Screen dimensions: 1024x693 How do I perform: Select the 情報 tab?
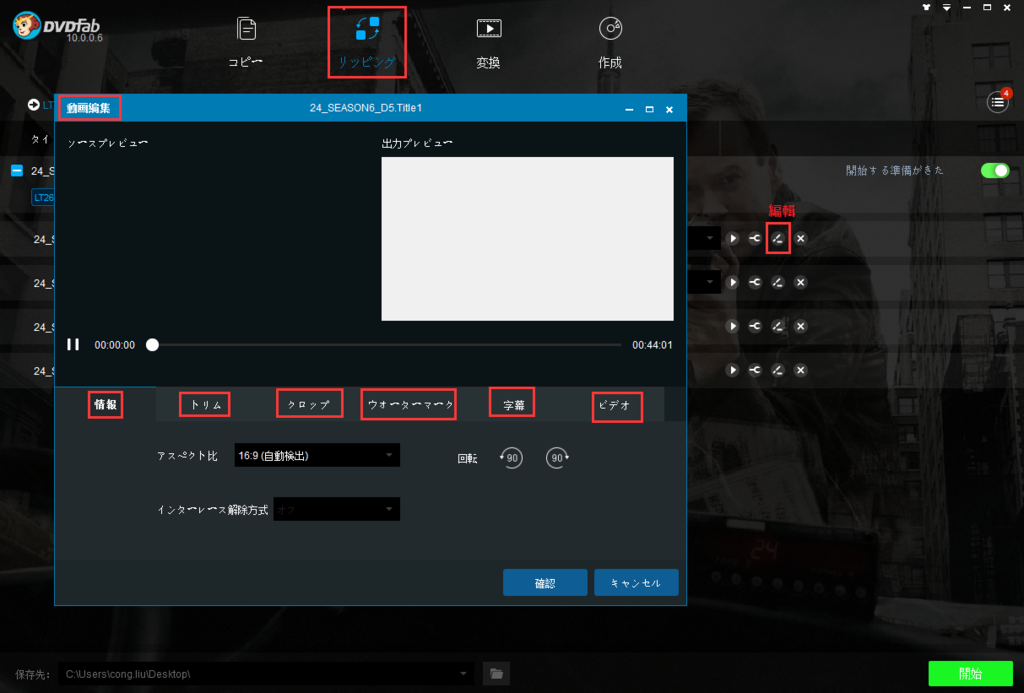(105, 404)
